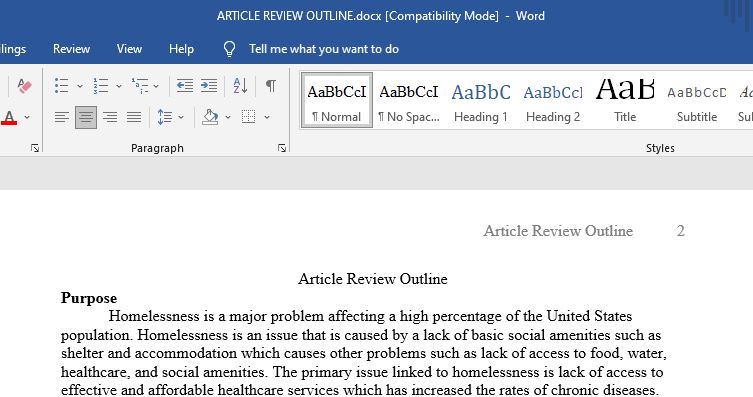Open Font dialog launcher

35,148
